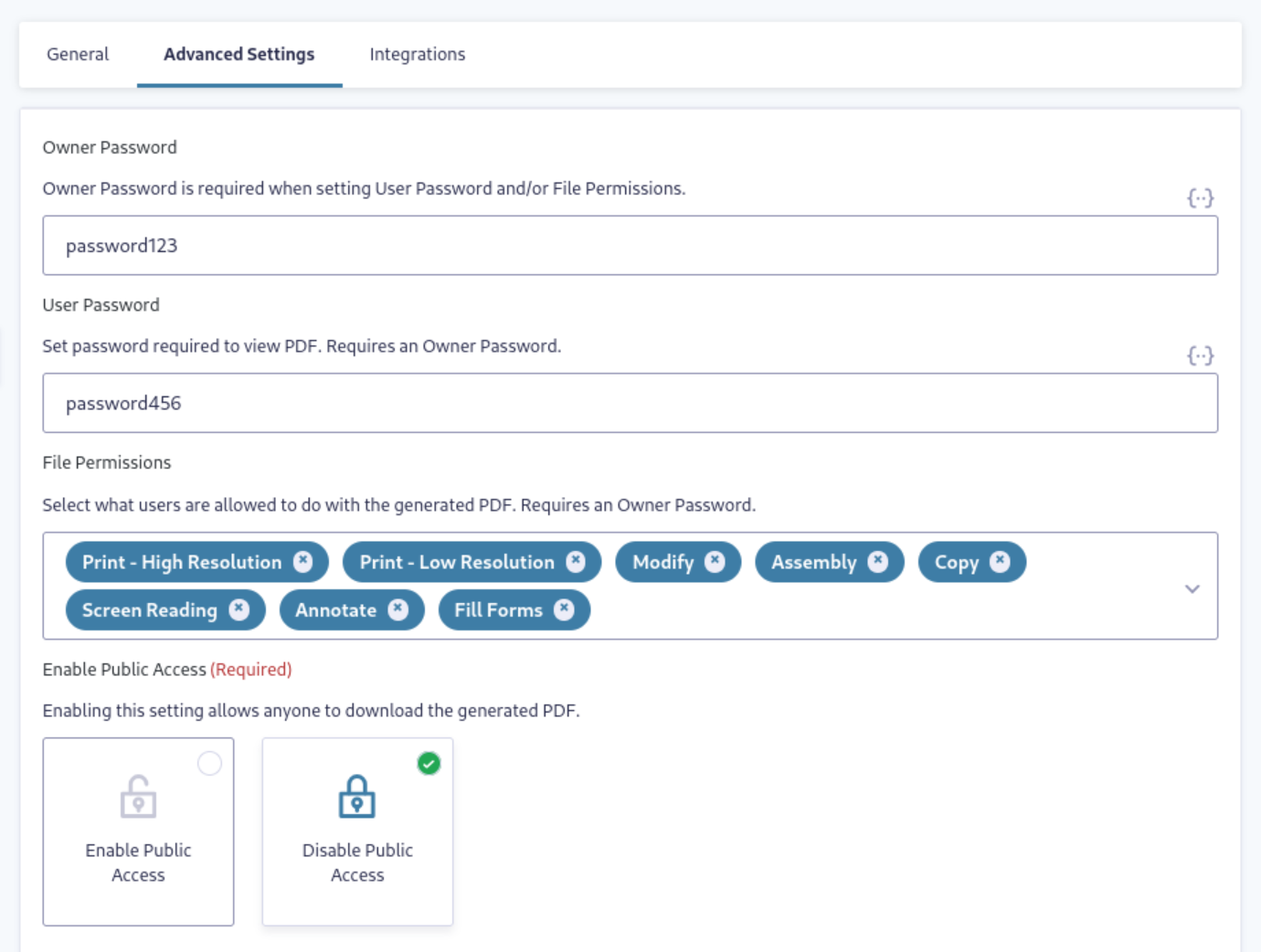The height and width of the screenshot is (952, 1261).
Task: Click the radio circle on Enable Public Access card
Action: coord(209,764)
